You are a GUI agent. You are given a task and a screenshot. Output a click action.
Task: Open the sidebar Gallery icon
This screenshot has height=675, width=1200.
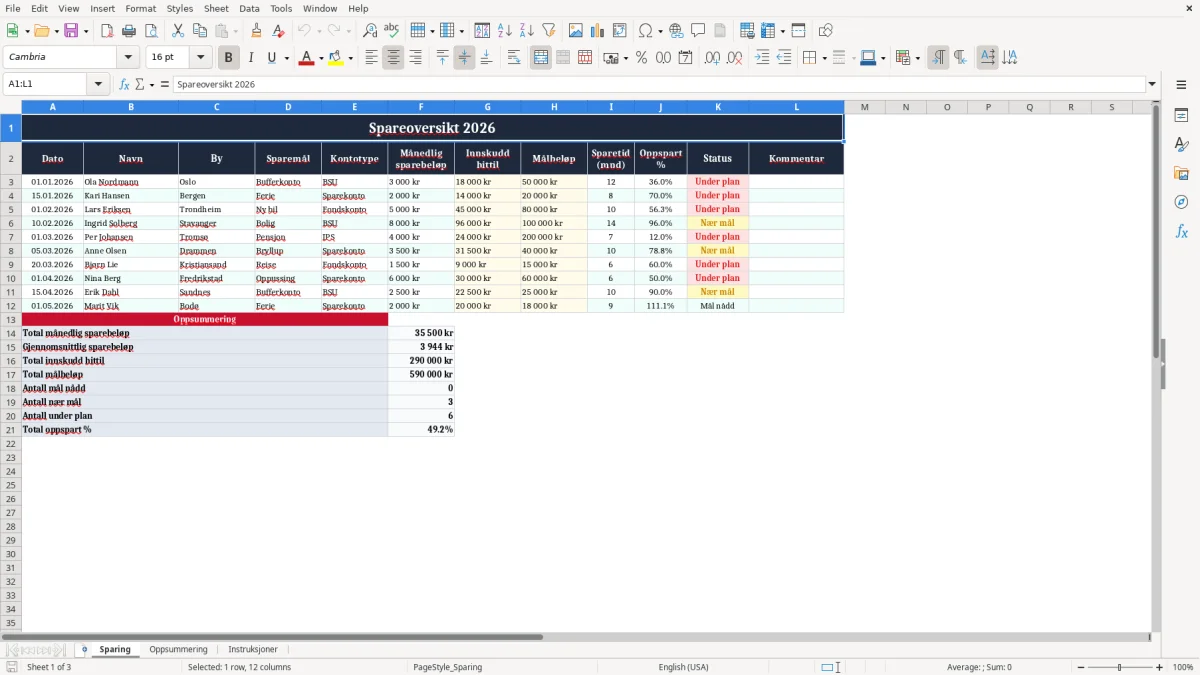pyautogui.click(x=1181, y=174)
